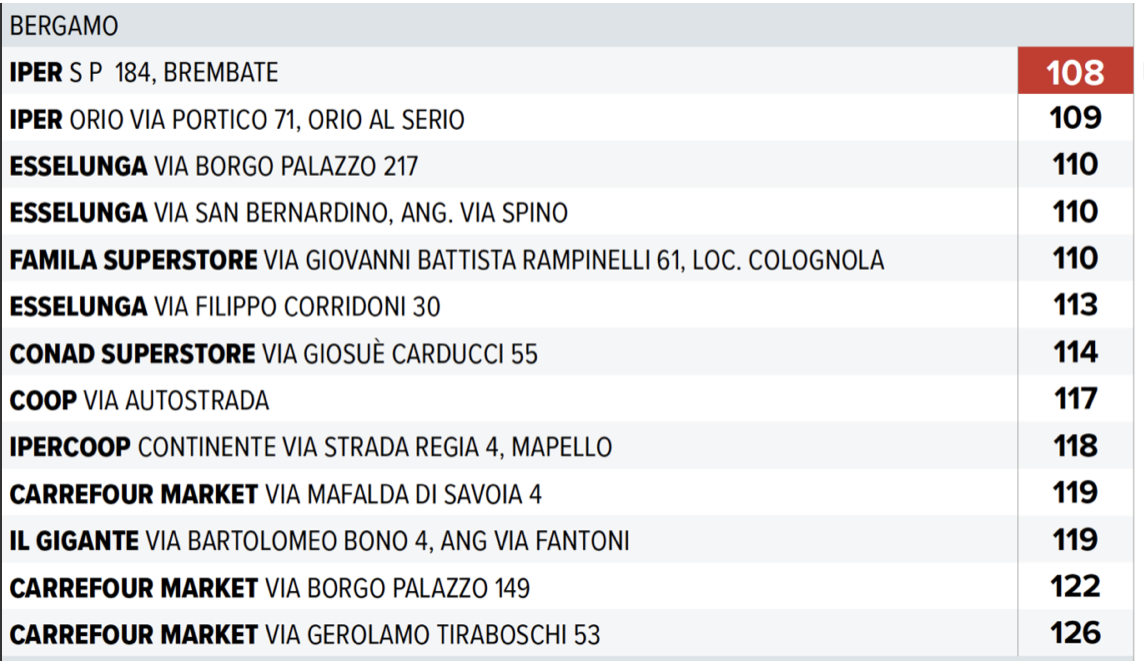
Task: Select Esselunga Via San Bernardino row
Action: pos(288,213)
